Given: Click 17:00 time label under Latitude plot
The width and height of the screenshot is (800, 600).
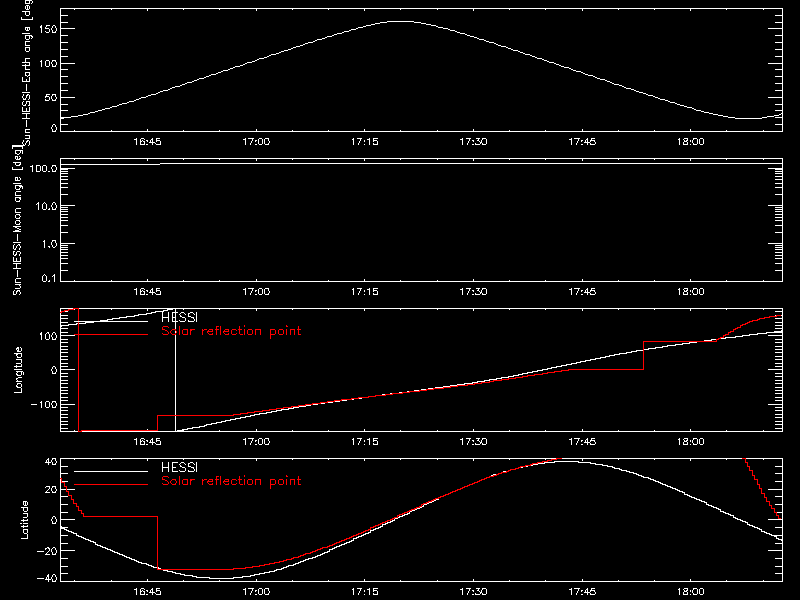Looking at the screenshot, I should pyautogui.click(x=256, y=591).
